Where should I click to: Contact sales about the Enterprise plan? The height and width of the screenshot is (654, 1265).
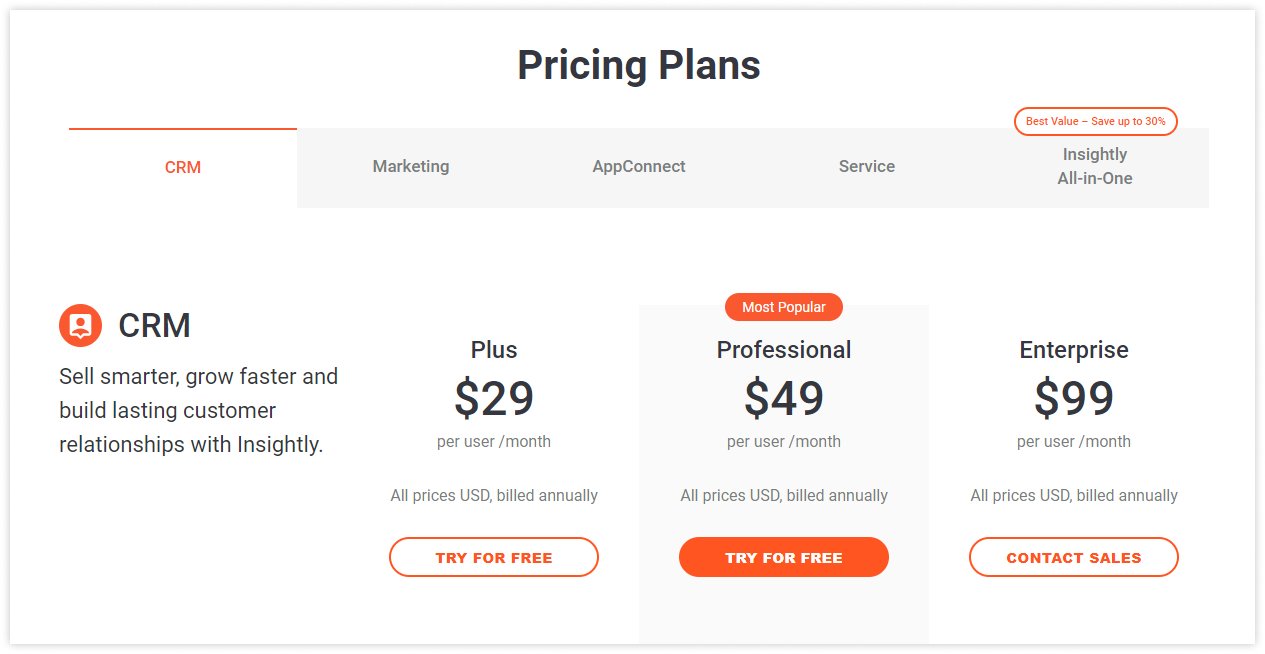(1073, 557)
